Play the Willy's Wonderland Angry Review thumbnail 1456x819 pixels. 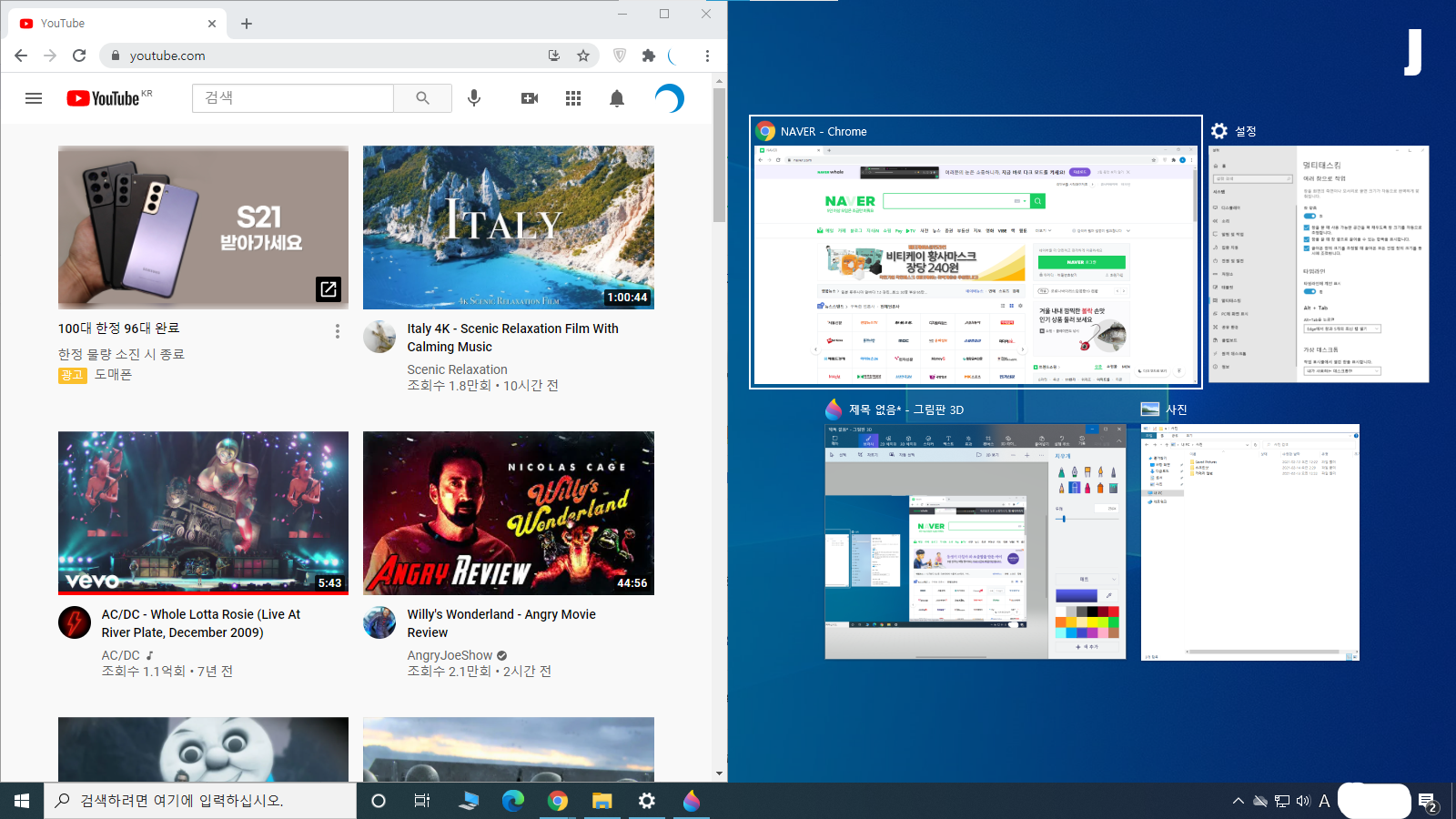point(509,513)
